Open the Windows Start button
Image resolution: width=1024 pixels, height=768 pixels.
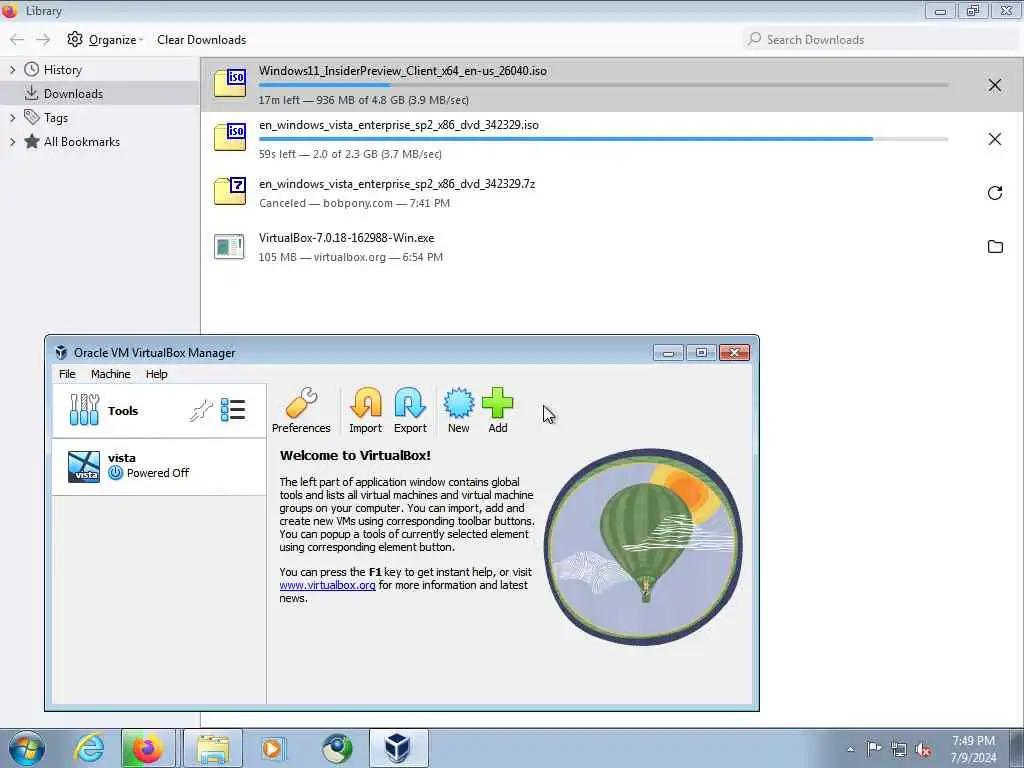[27, 748]
